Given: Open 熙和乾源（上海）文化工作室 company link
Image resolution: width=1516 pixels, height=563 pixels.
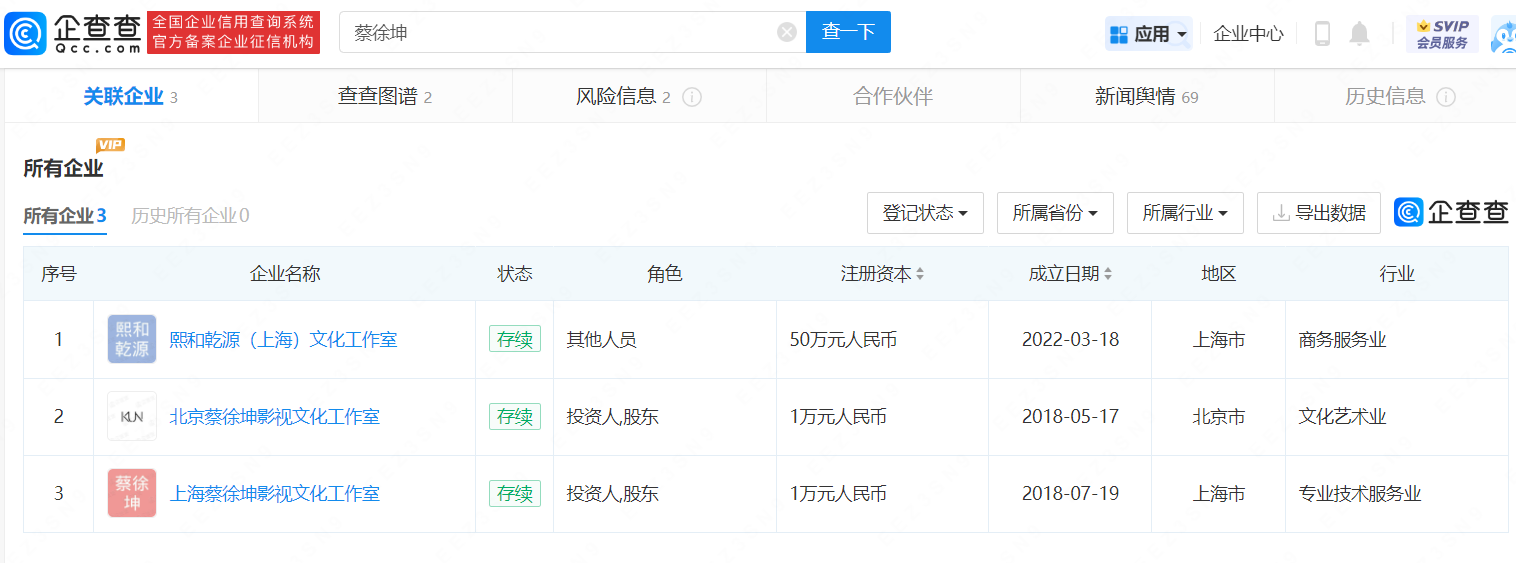Looking at the screenshot, I should pyautogui.click(x=283, y=340).
